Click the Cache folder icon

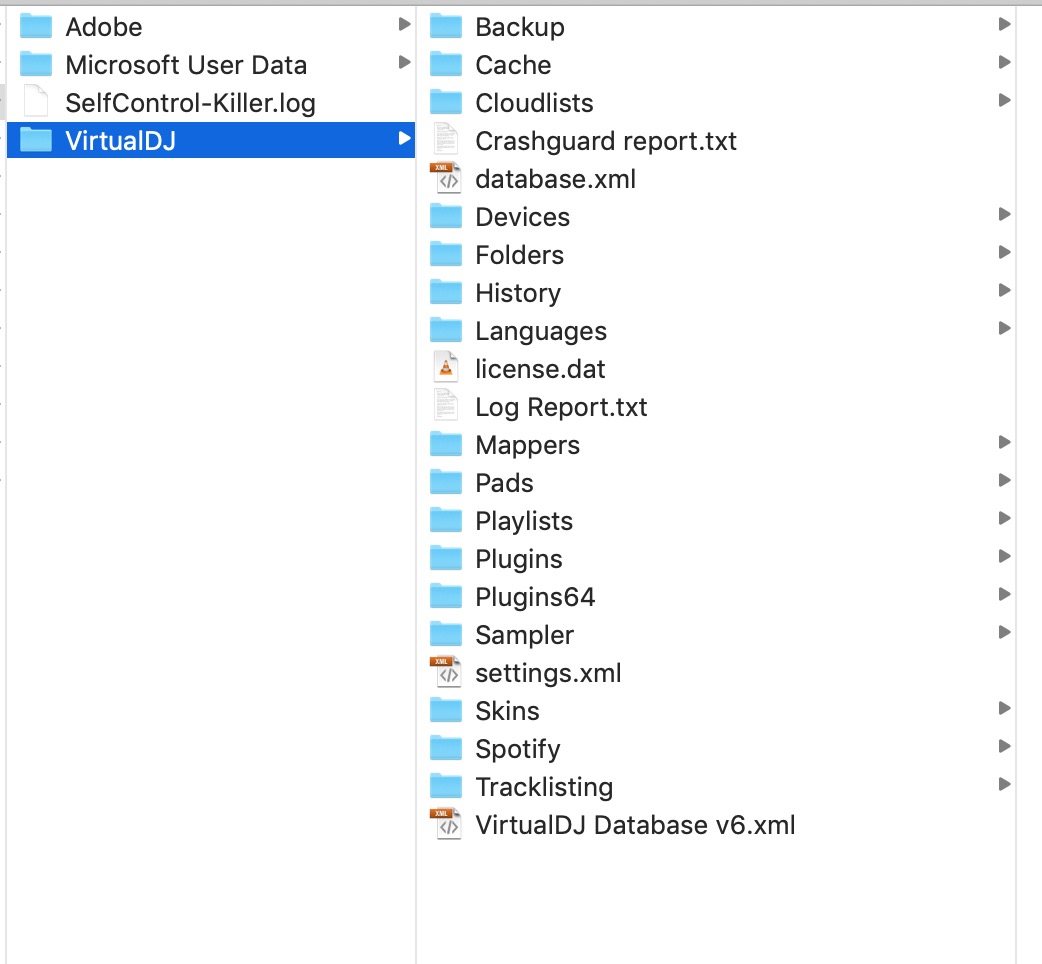446,64
